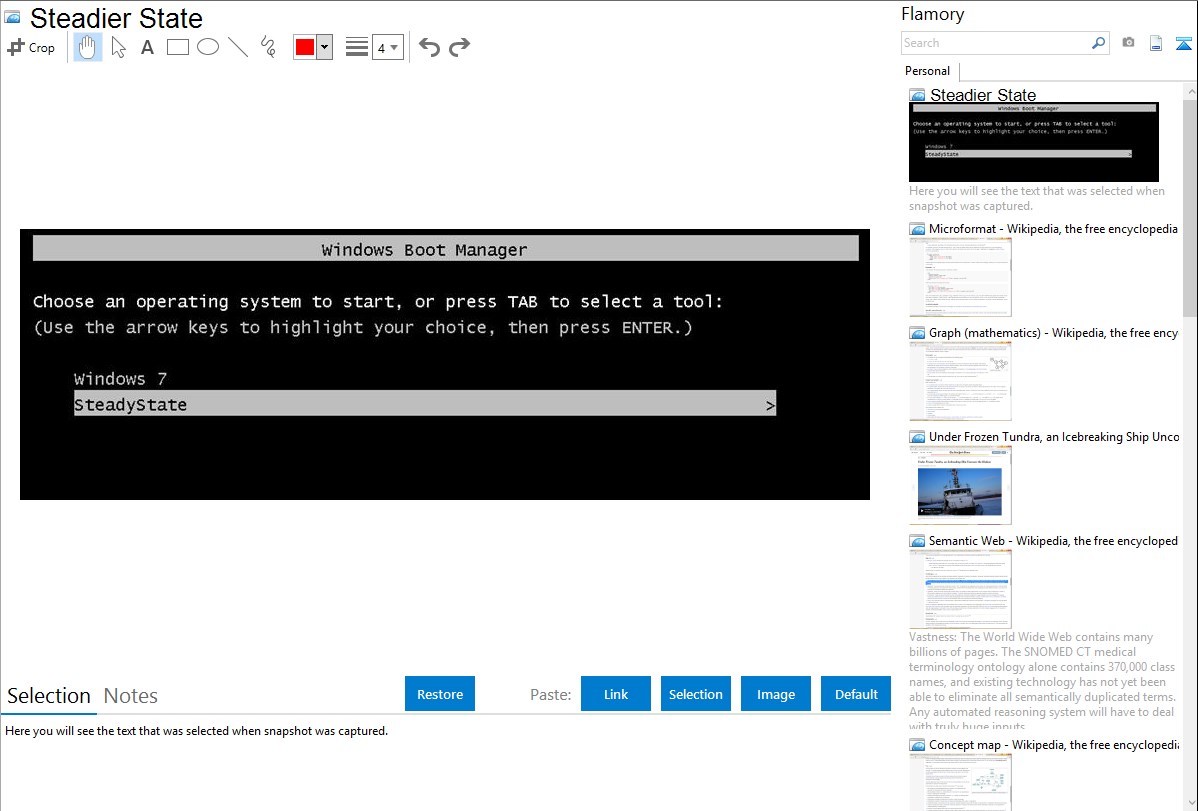Switch to the Personal tab
This screenshot has width=1198, height=811.
(x=928, y=71)
